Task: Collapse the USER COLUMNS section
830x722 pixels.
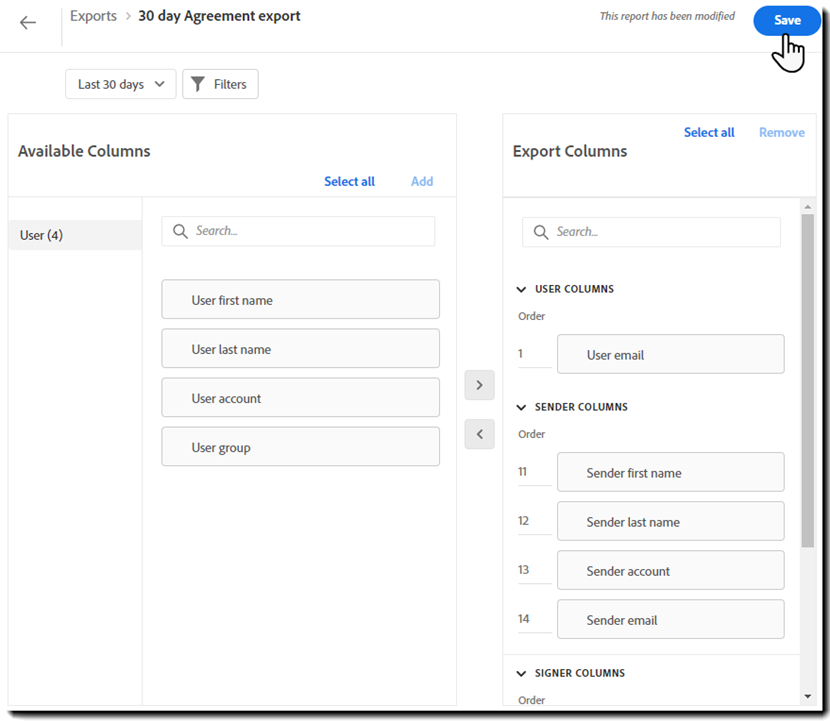Action: [521, 289]
